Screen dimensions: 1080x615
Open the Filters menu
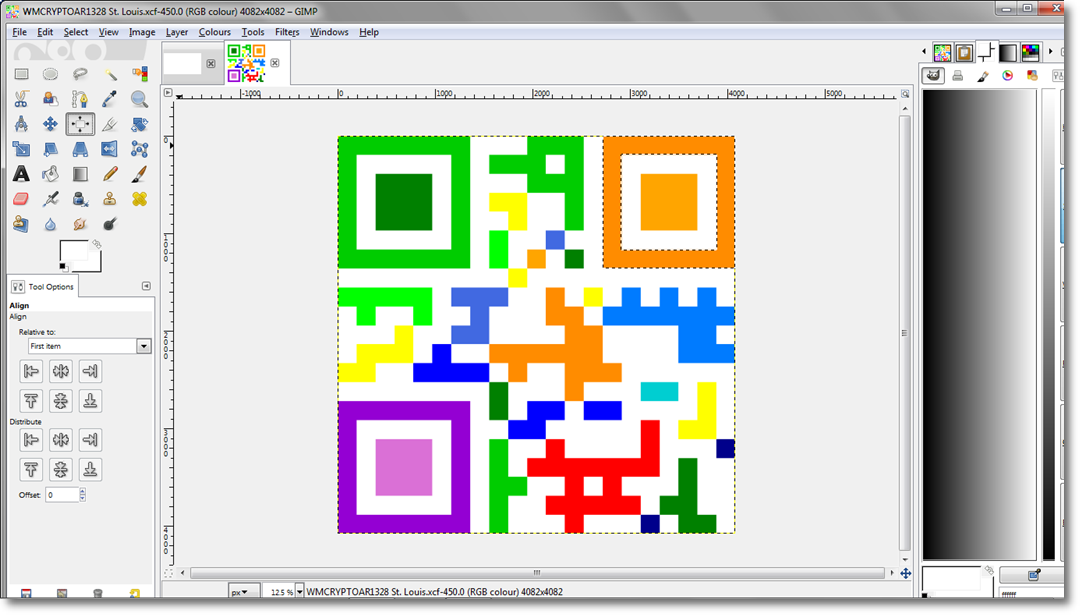point(287,32)
